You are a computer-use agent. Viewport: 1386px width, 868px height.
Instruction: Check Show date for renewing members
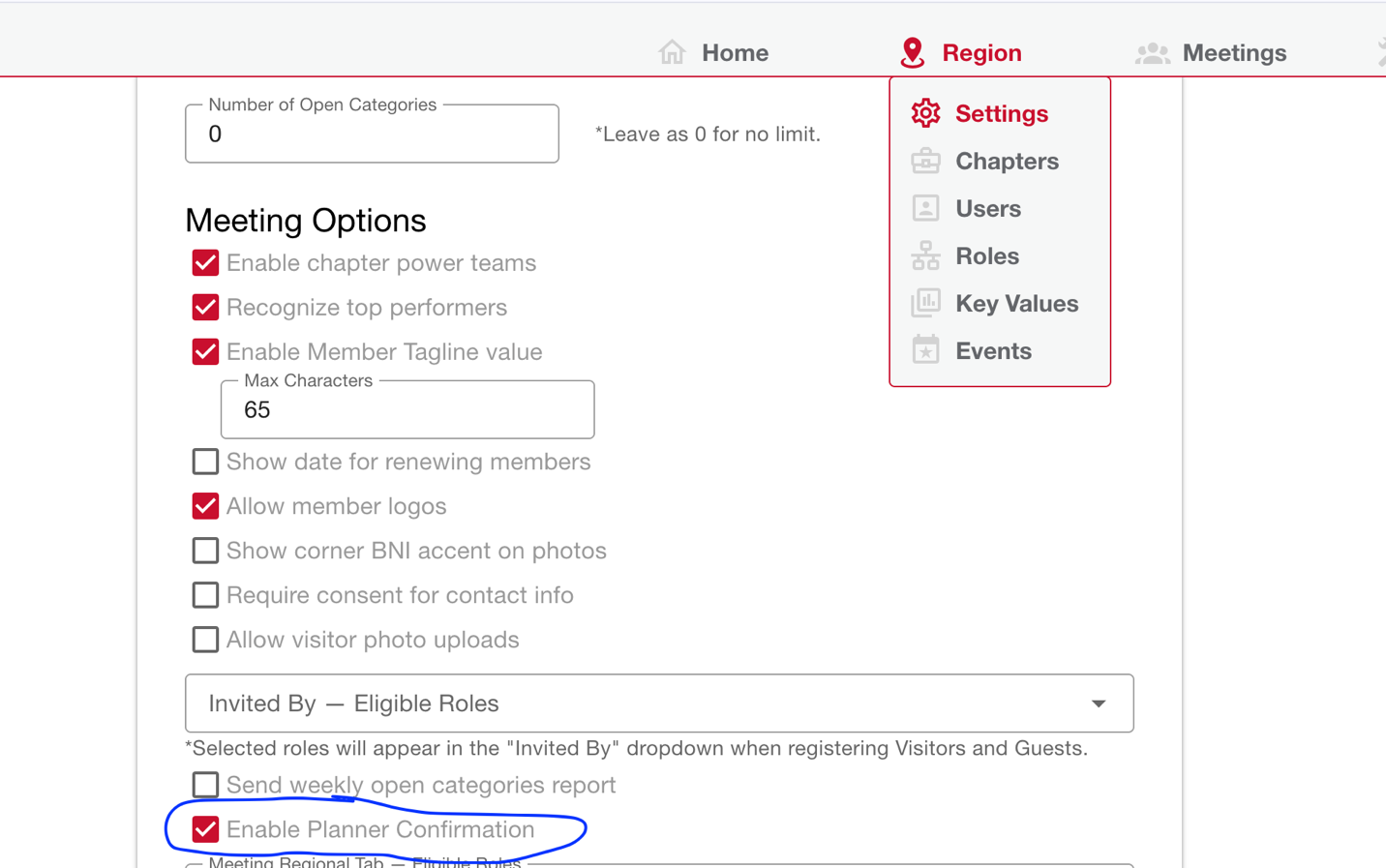205,462
